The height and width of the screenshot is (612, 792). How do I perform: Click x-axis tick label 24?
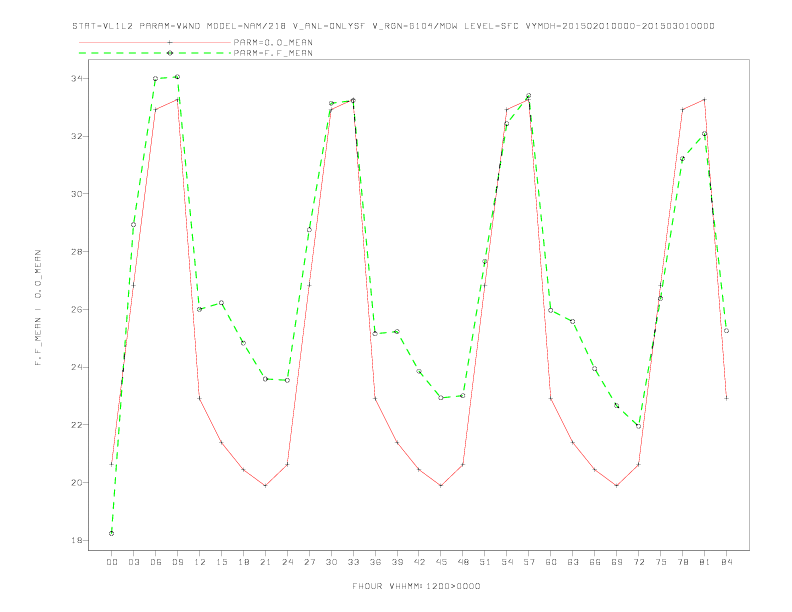coord(287,562)
